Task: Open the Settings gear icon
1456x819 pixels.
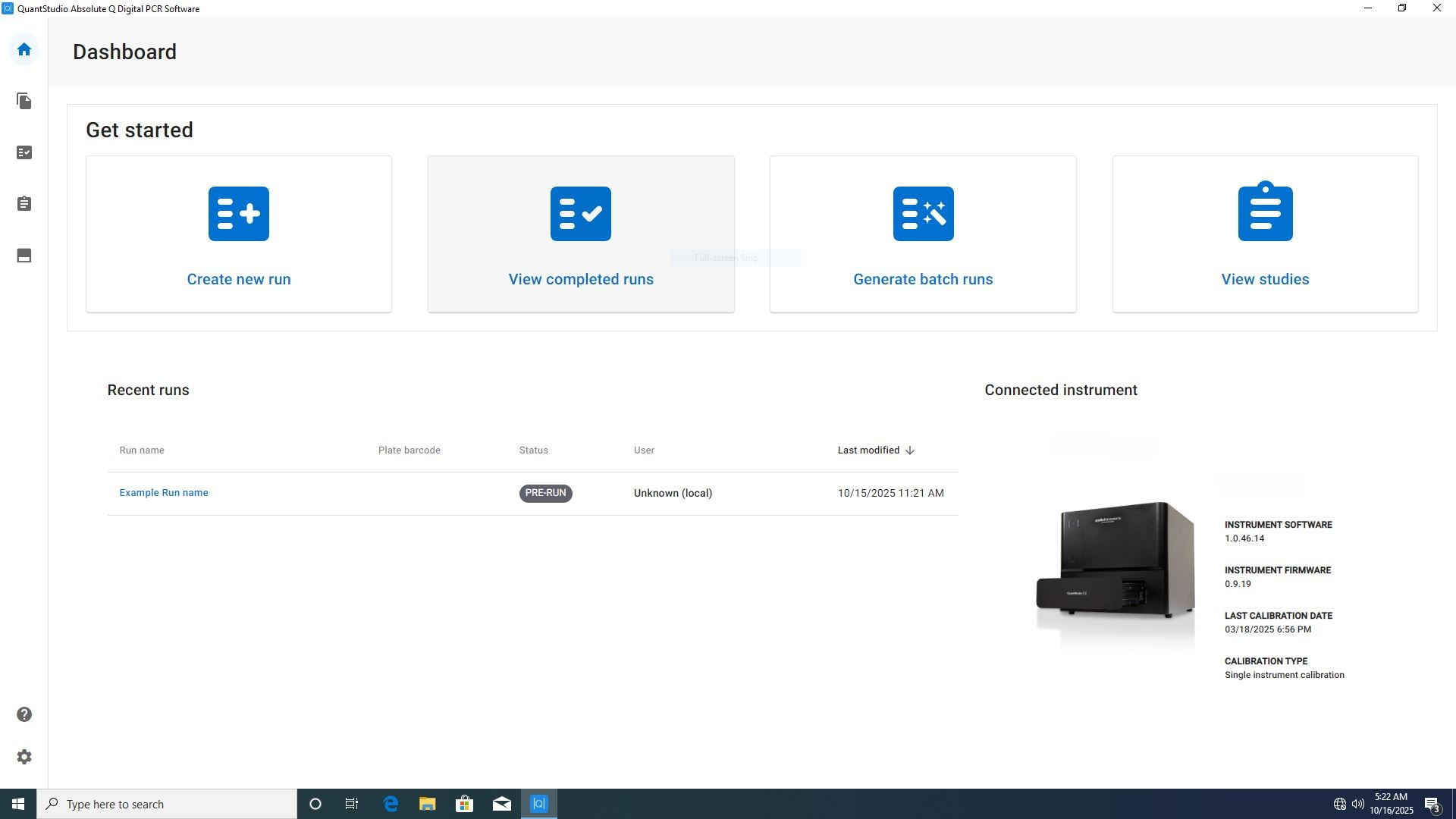Action: [x=24, y=757]
